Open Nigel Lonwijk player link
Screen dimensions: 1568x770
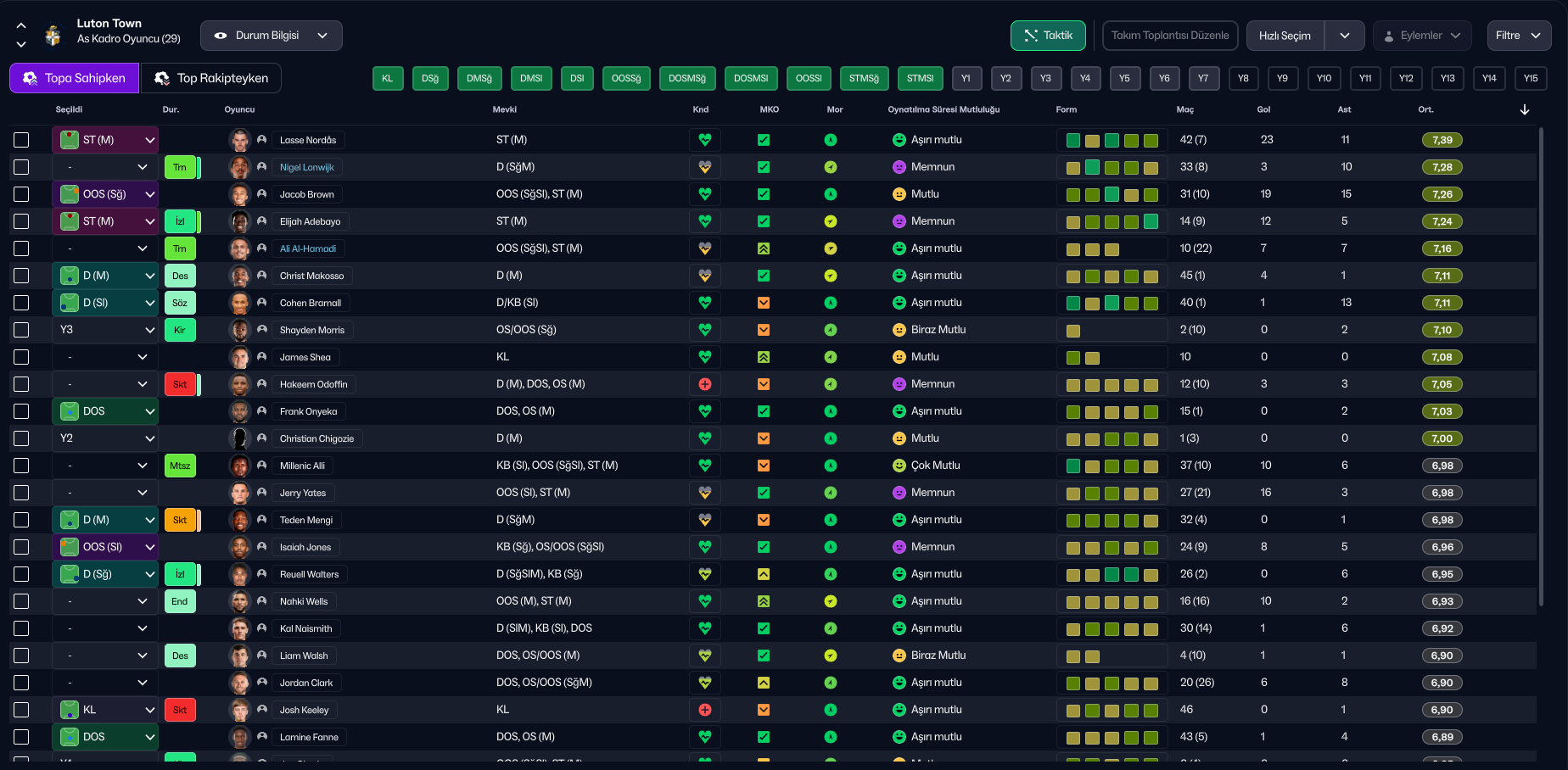(x=307, y=167)
